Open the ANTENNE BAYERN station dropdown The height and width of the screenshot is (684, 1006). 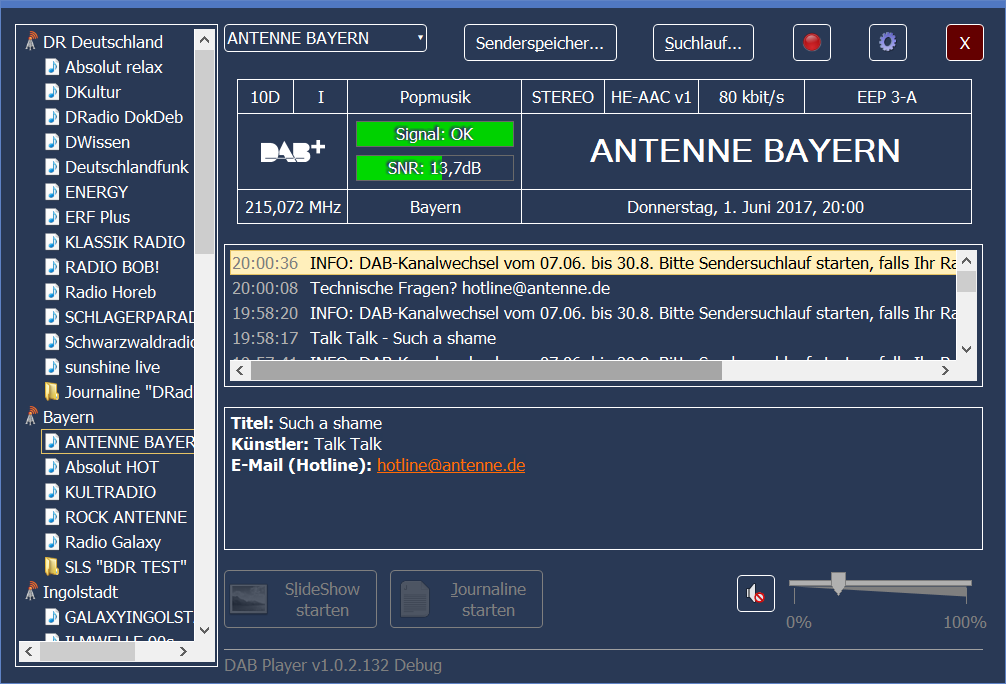point(325,39)
